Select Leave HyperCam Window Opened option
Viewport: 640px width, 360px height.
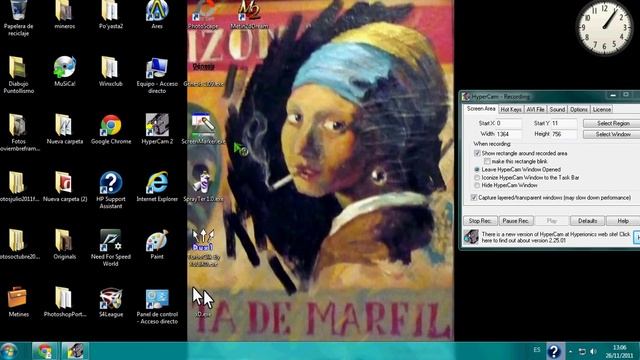point(477,169)
